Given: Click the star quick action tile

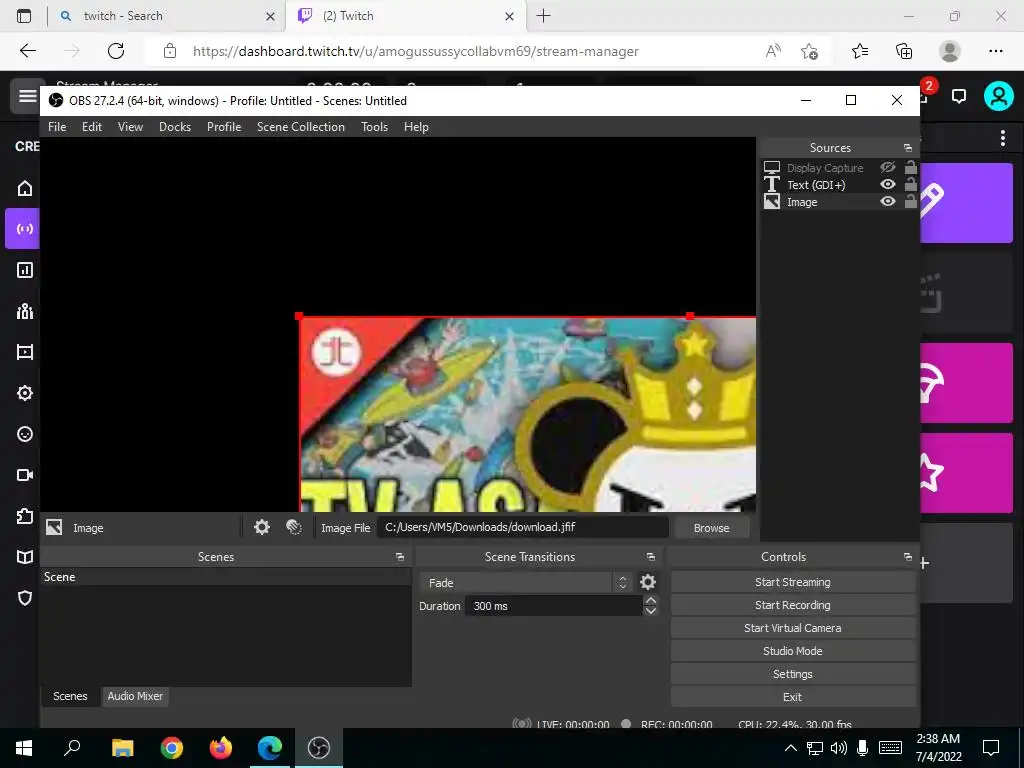Looking at the screenshot, I should click(966, 472).
